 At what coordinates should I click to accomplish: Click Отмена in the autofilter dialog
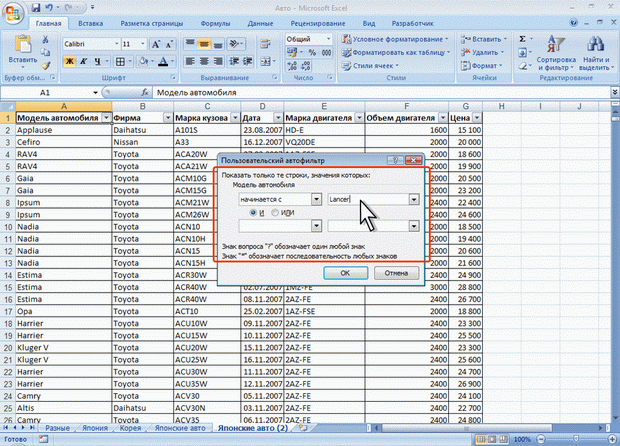[396, 273]
